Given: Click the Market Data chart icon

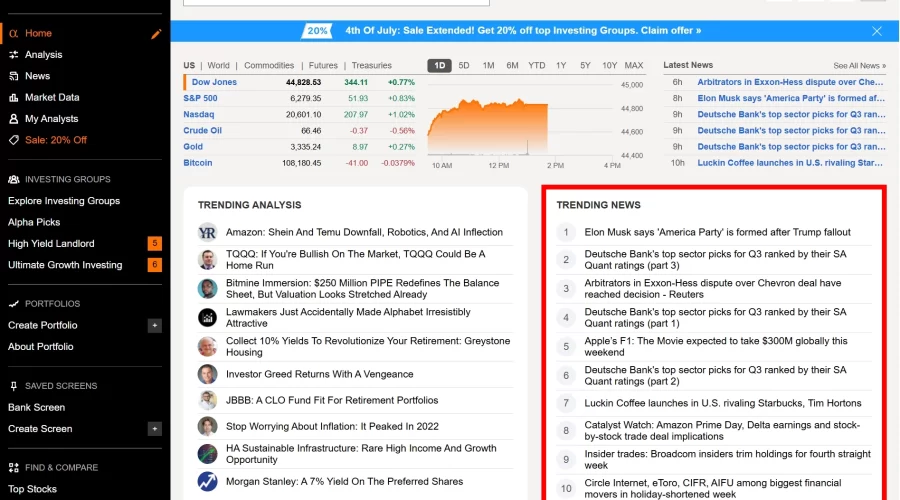Looking at the screenshot, I should (14, 98).
